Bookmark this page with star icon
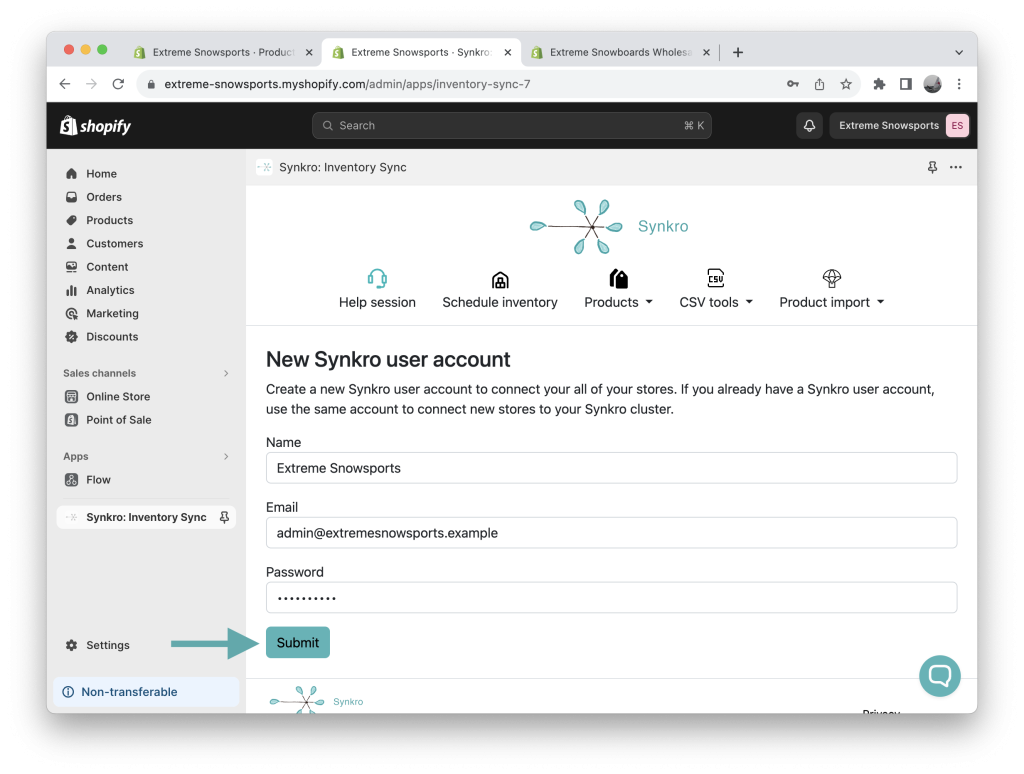The width and height of the screenshot is (1024, 774). click(x=846, y=84)
